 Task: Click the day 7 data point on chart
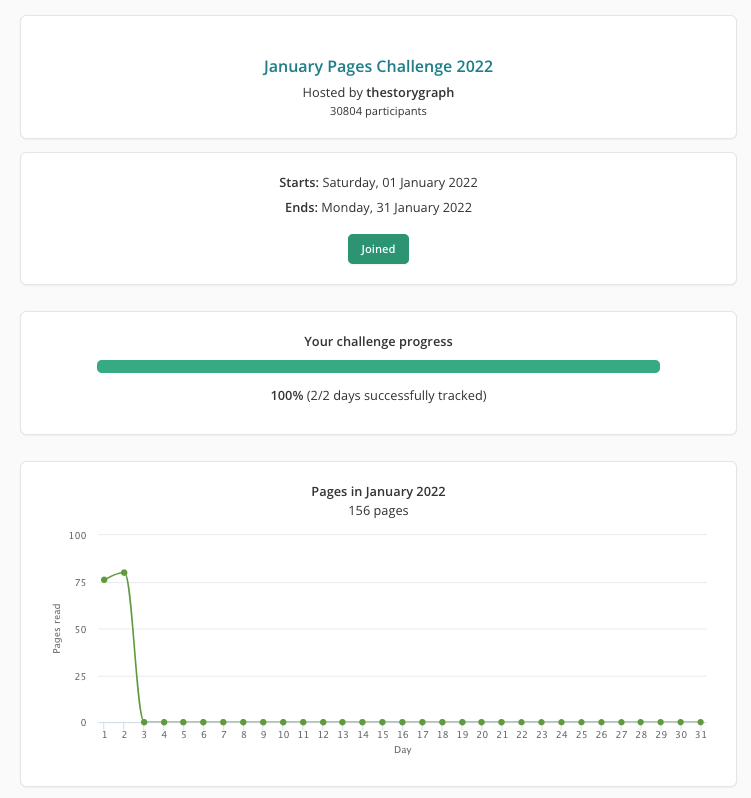[223, 722]
